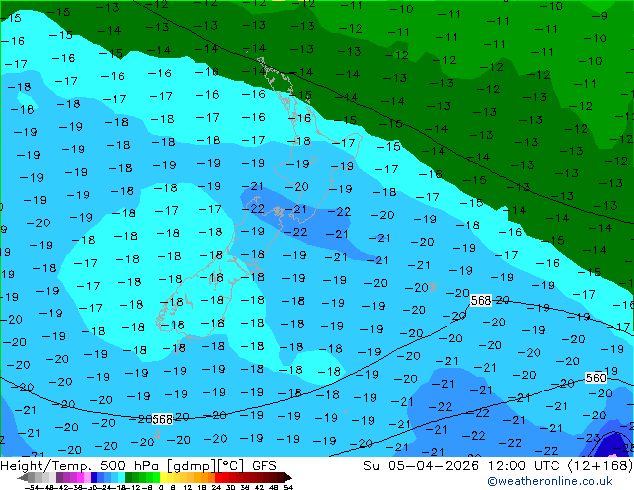Screen dimensions: 634x490
Task: Click the dark blue -30°C legend swatch
Action: (94, 477)
